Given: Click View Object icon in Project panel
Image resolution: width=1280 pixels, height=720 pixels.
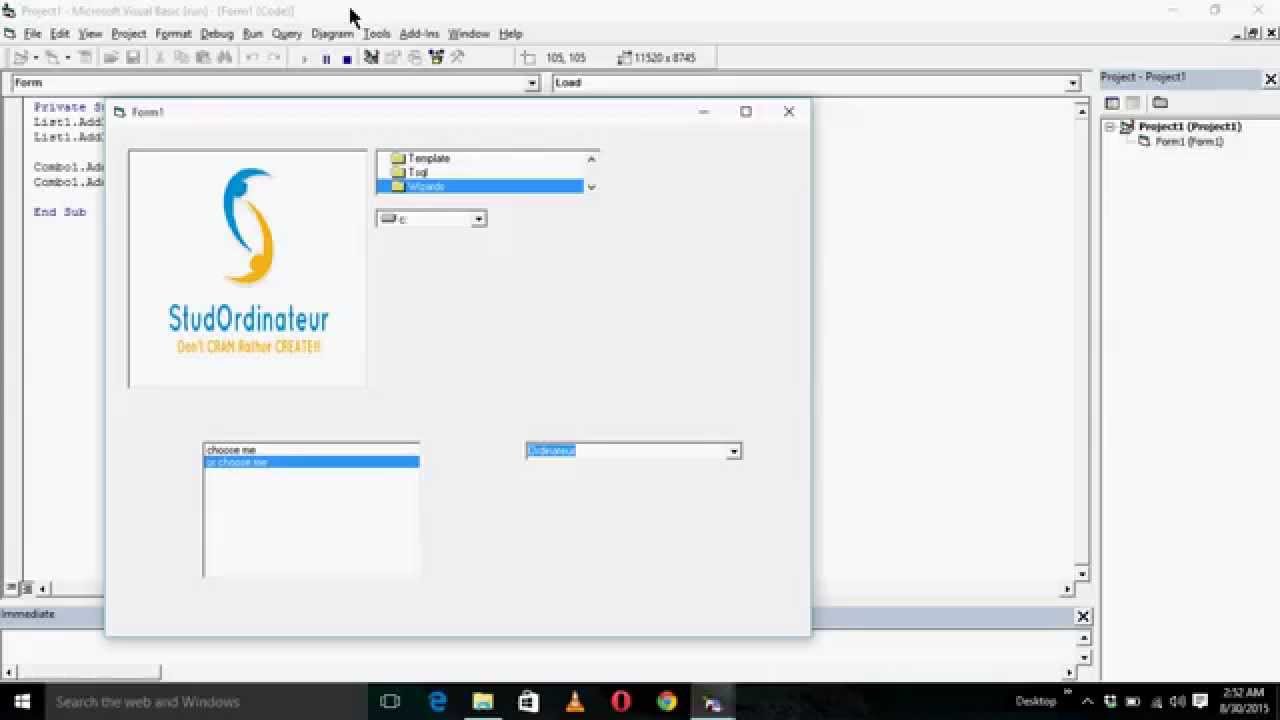Looking at the screenshot, I should (x=1133, y=103).
